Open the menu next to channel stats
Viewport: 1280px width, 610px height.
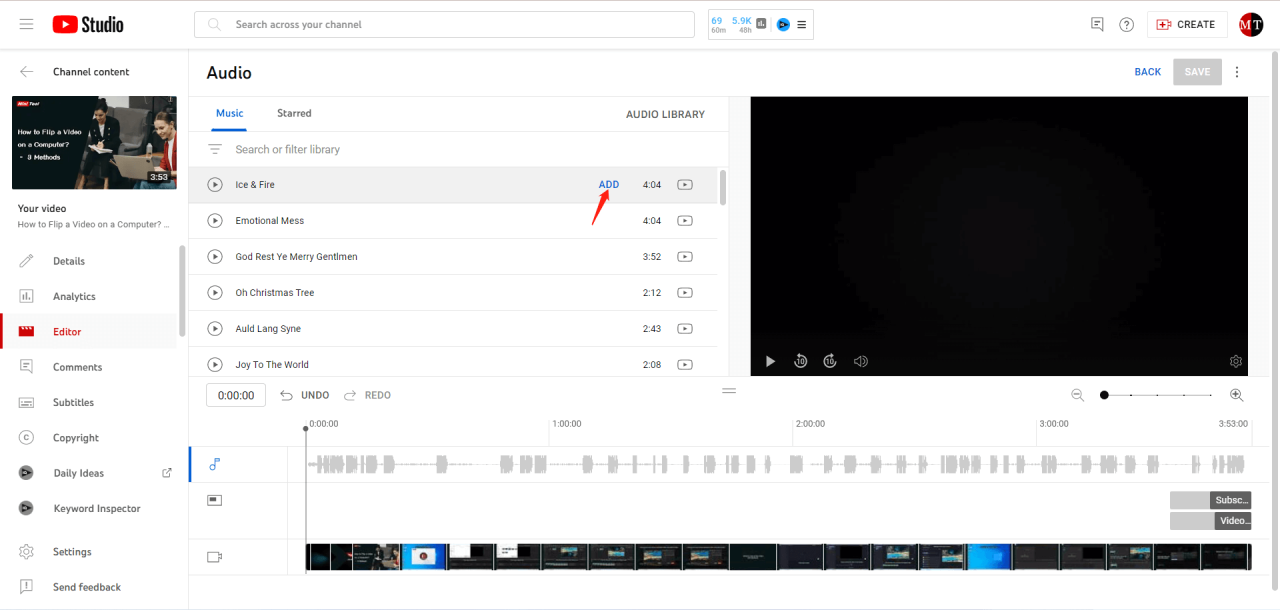tap(799, 24)
